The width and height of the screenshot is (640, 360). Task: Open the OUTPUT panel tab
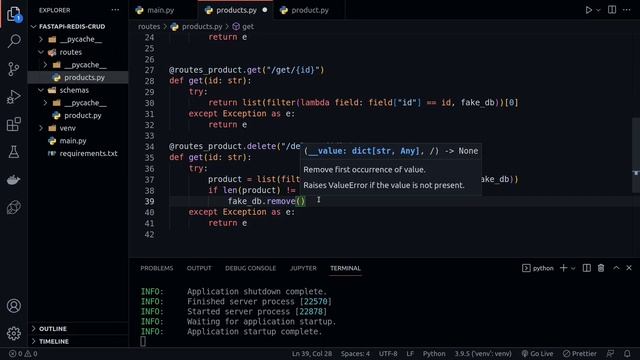tap(199, 268)
